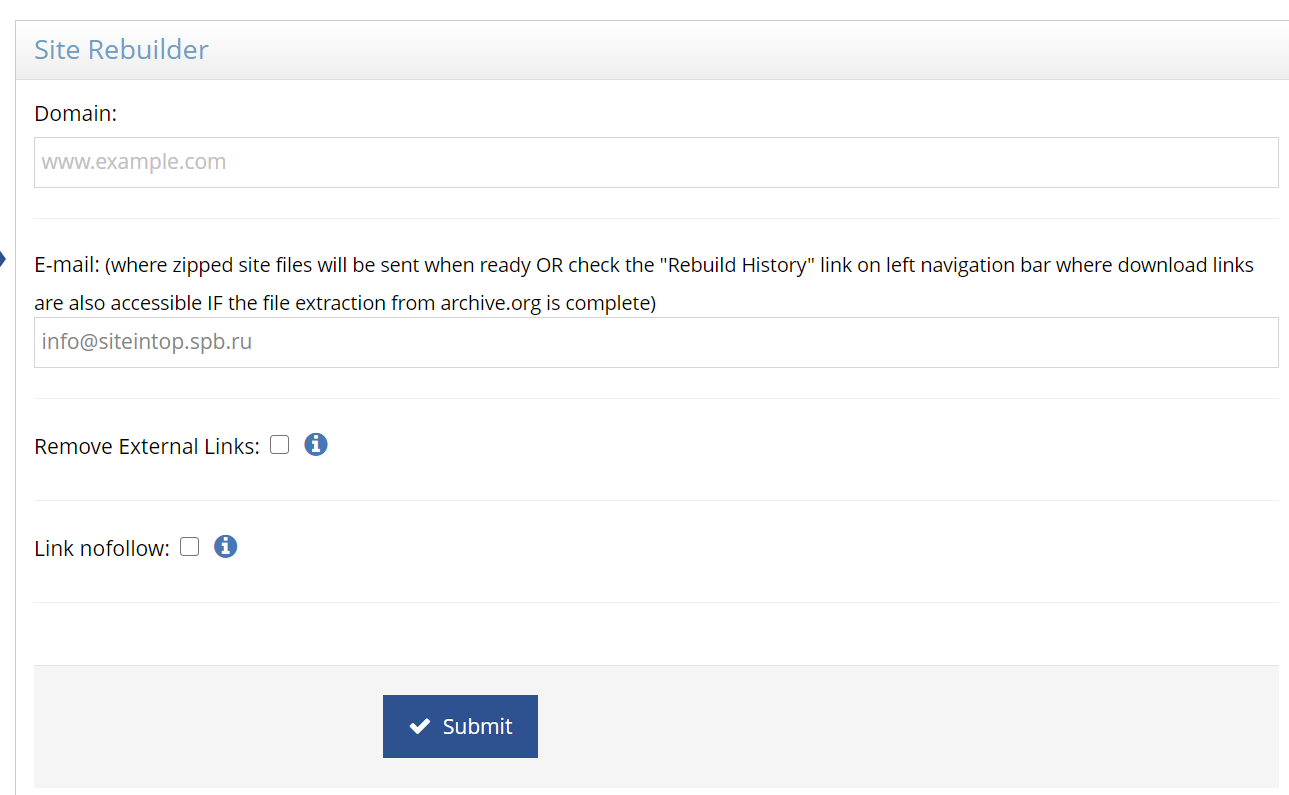
Task: Click the Site Rebuilder panel title
Action: click(121, 49)
